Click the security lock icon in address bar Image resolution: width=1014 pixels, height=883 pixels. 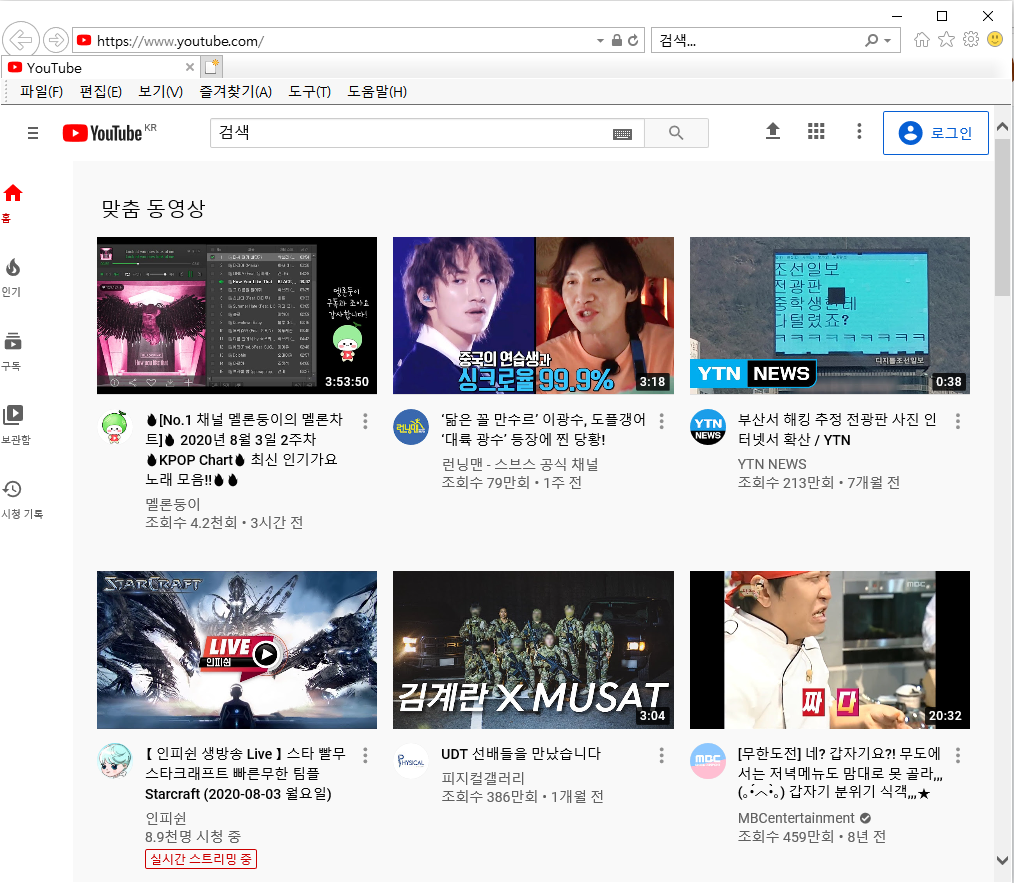tap(617, 41)
